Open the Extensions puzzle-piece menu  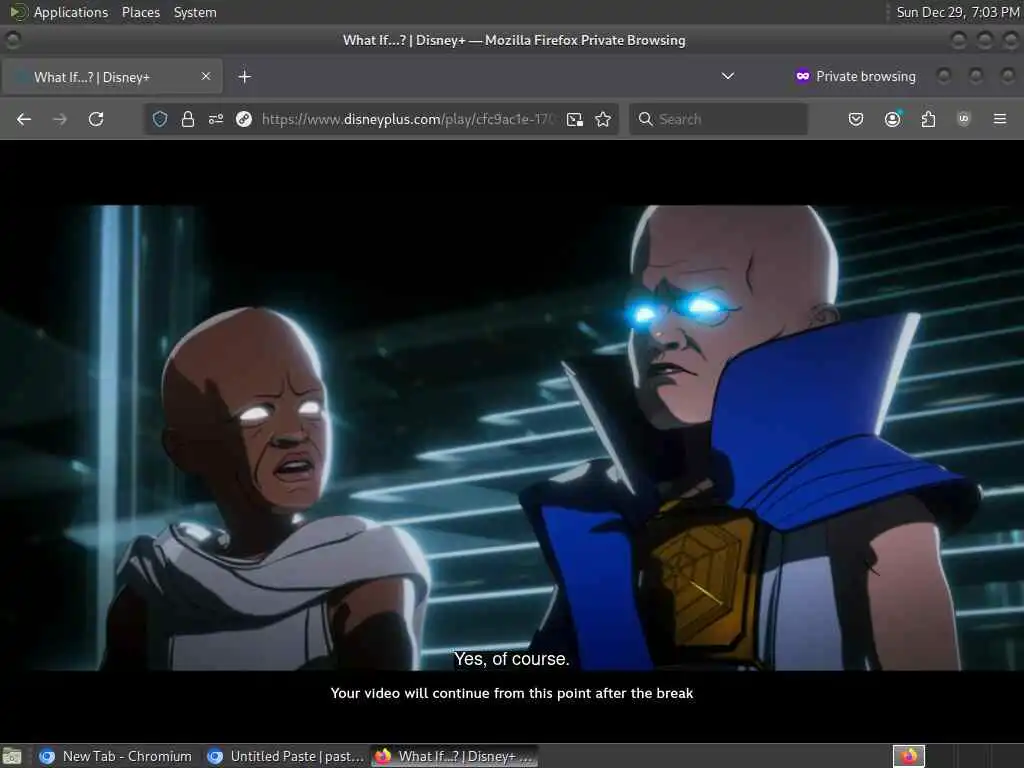tap(928, 119)
